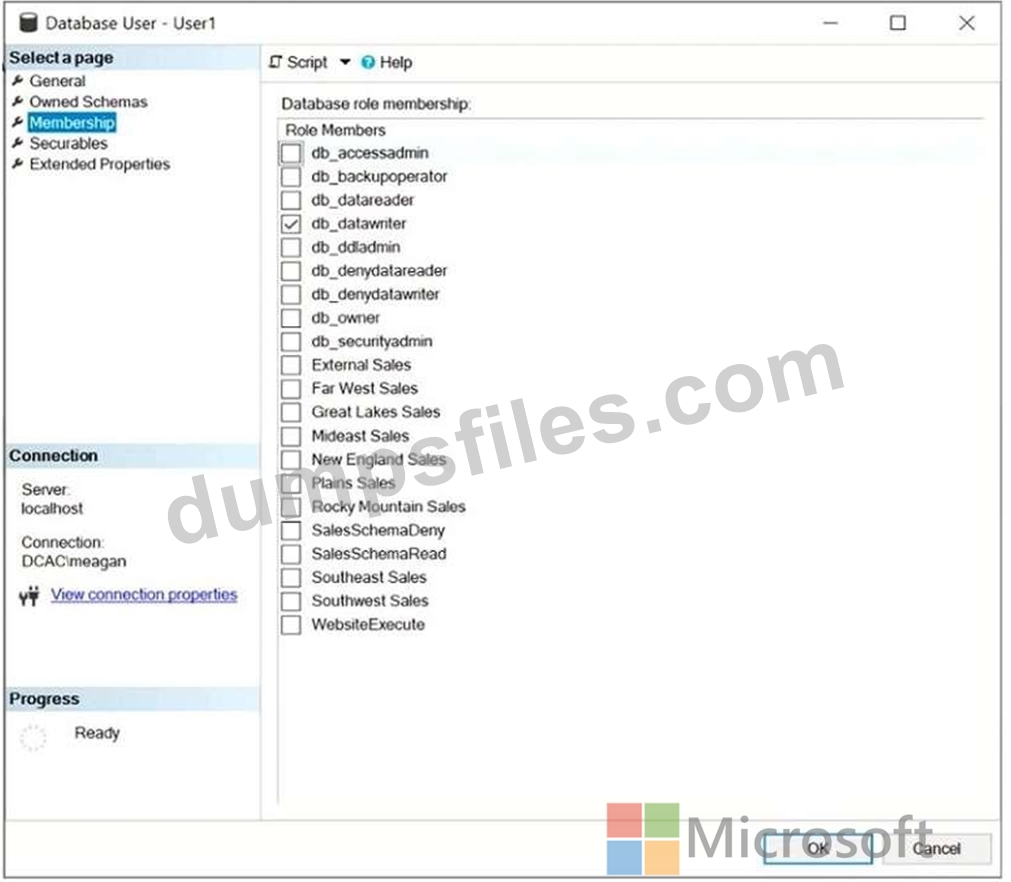The width and height of the screenshot is (1011, 882).
Task: Enable the db_owner role checkbox
Action: pos(291,318)
